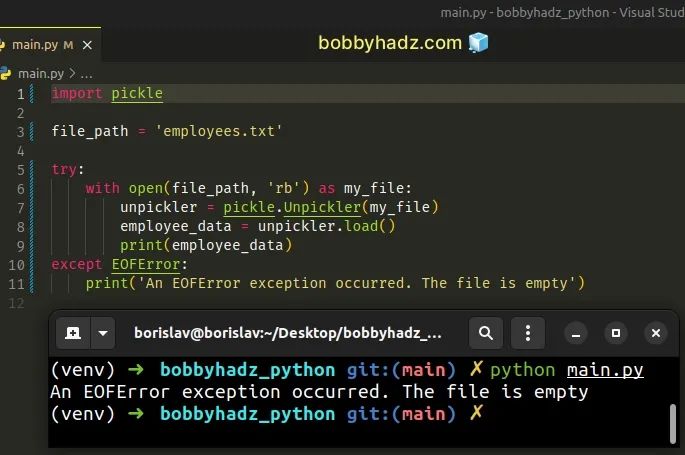Screen dimensions: 685x455
Task: Click 'print(employee_data)' line
Action: tap(206, 245)
